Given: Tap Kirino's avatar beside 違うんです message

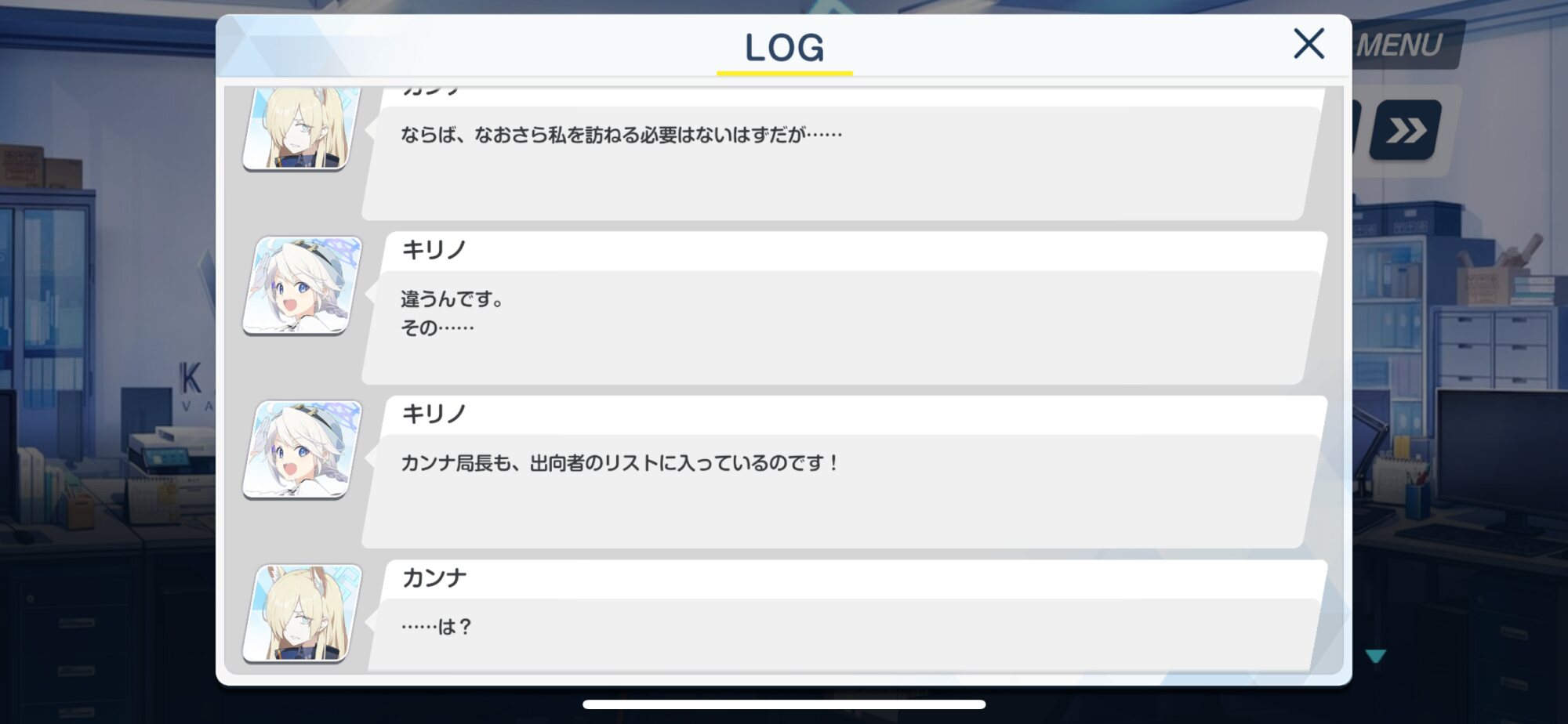Looking at the screenshot, I should pos(303,285).
